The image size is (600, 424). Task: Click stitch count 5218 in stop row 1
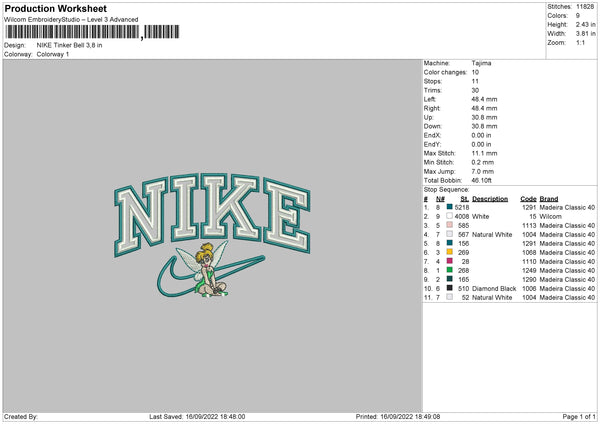point(462,207)
